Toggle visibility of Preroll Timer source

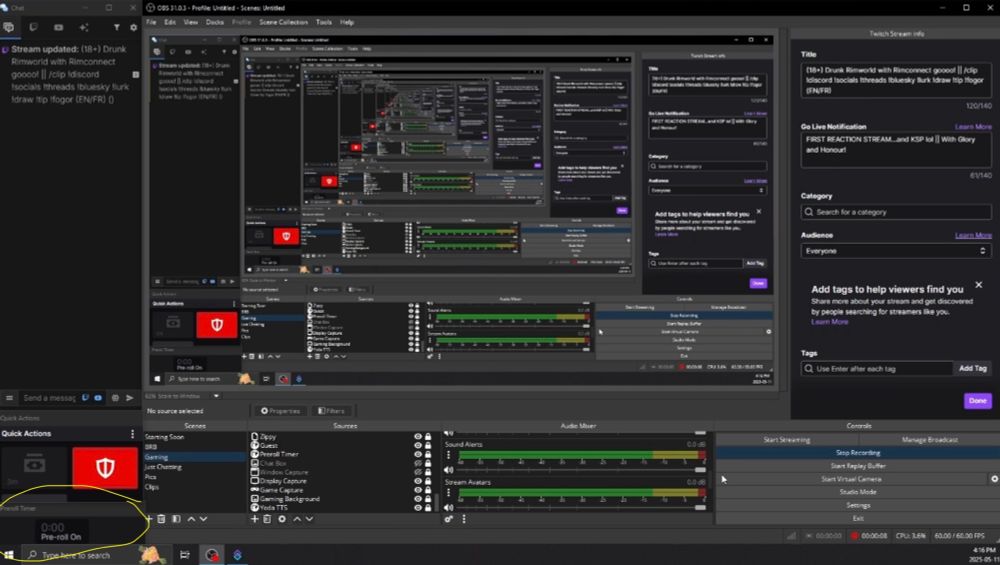click(x=418, y=455)
